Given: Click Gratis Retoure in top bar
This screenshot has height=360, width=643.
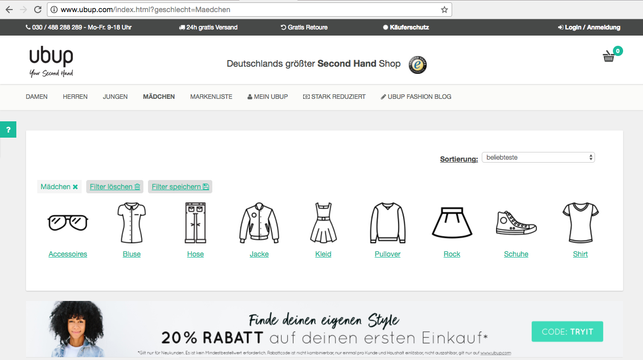Looking at the screenshot, I should 304,27.
